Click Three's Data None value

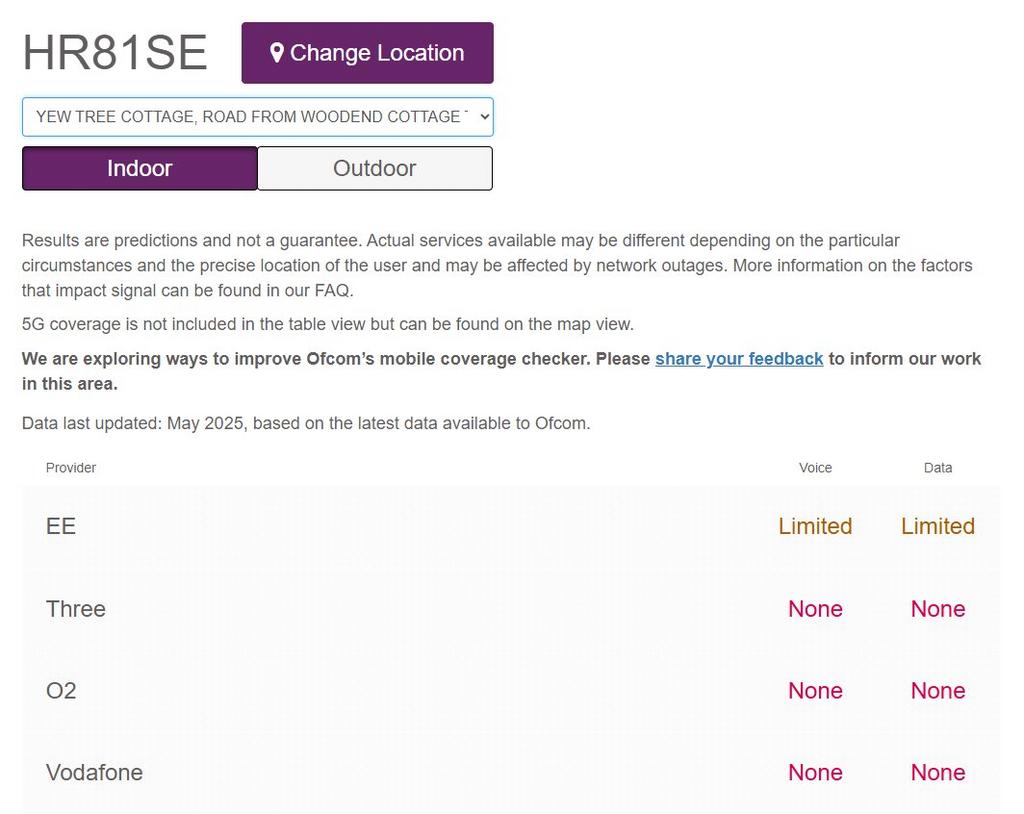938,609
